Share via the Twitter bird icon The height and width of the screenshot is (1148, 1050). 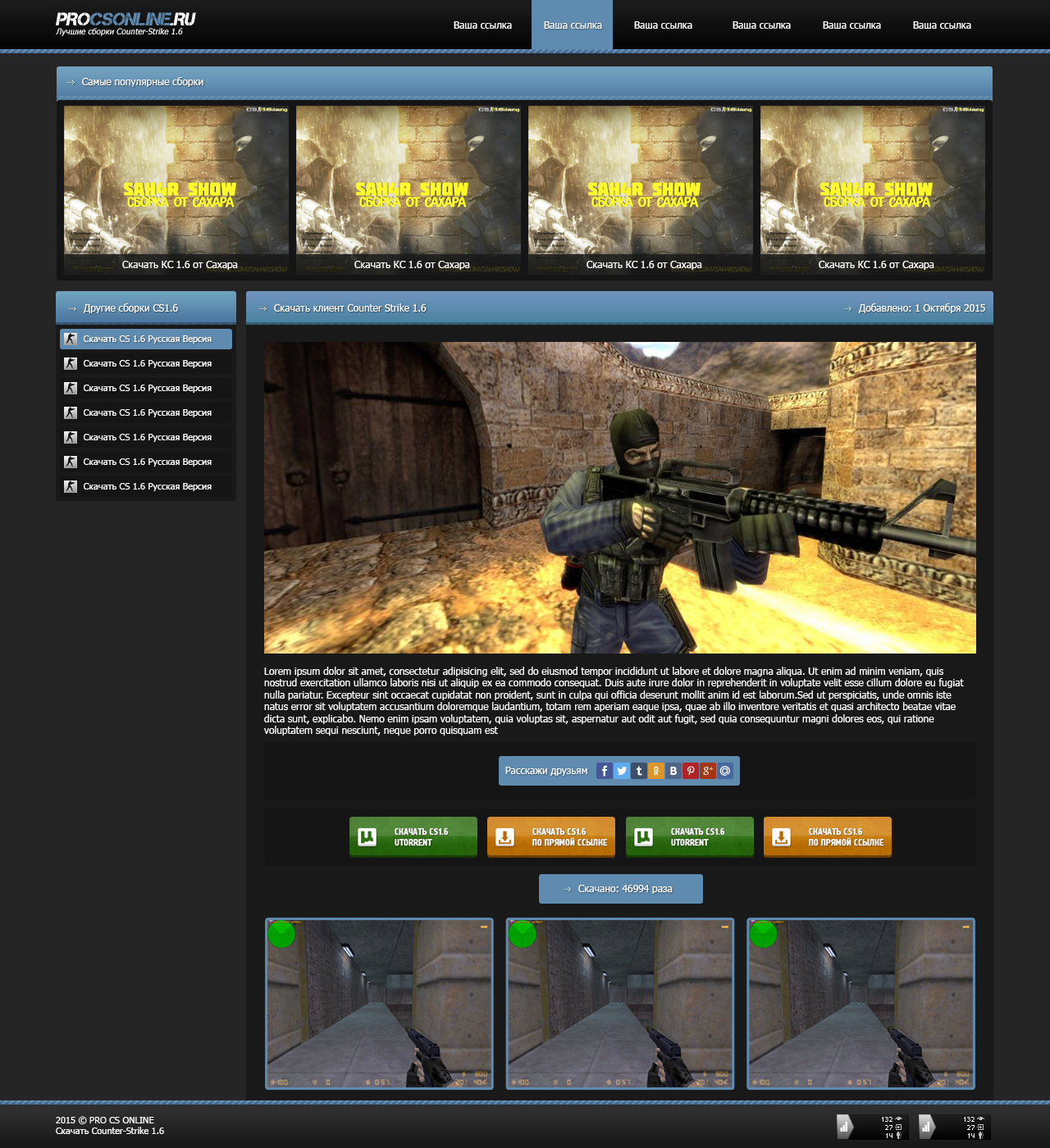(x=622, y=771)
